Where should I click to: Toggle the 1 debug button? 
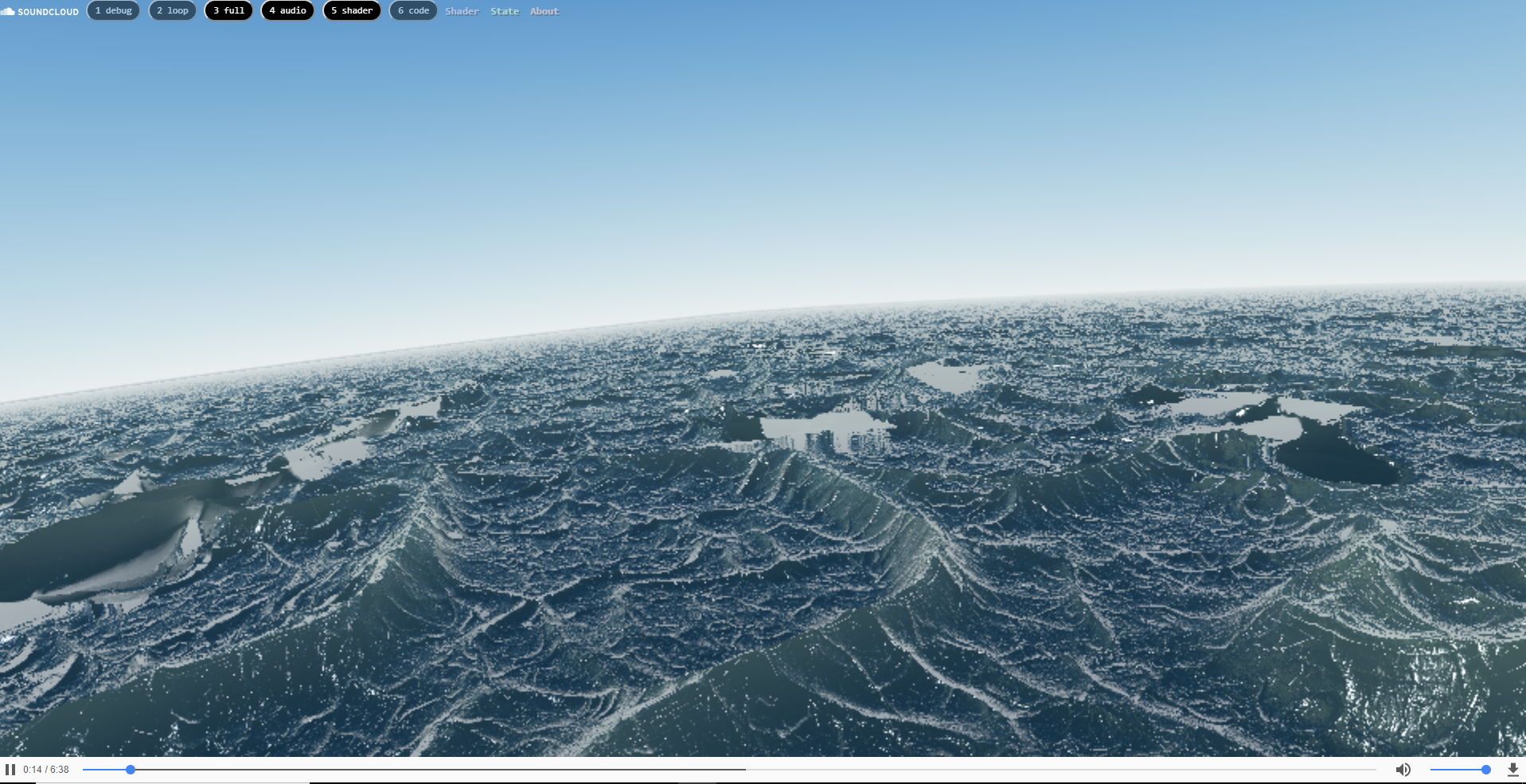[113, 10]
